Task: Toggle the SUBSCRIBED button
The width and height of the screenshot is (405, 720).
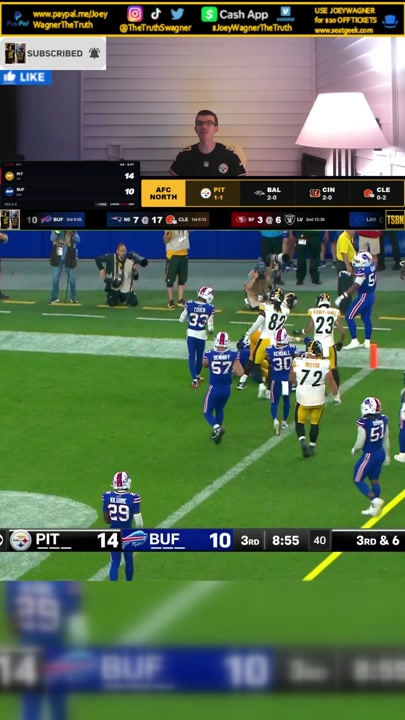Action: [x=53, y=53]
